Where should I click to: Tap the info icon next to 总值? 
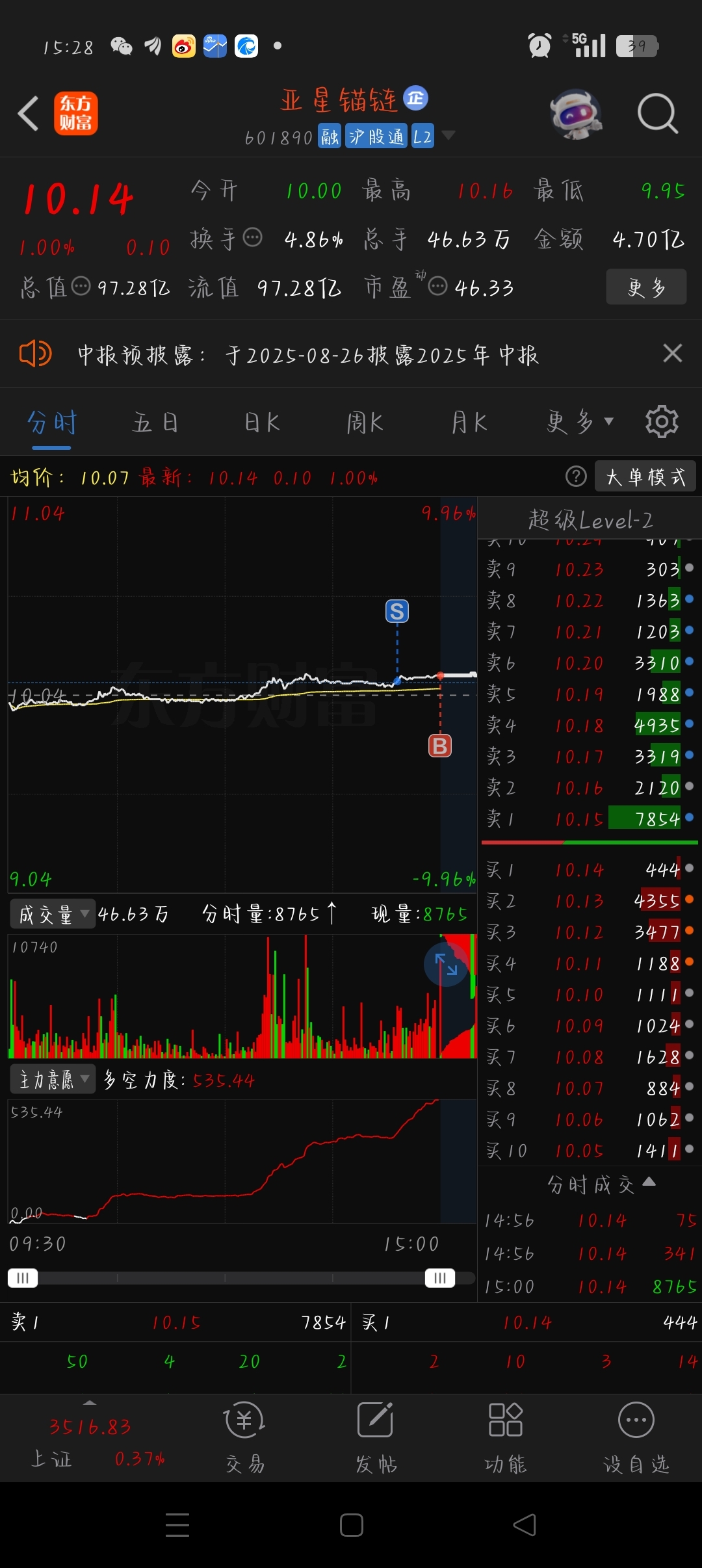pyautogui.click(x=81, y=286)
